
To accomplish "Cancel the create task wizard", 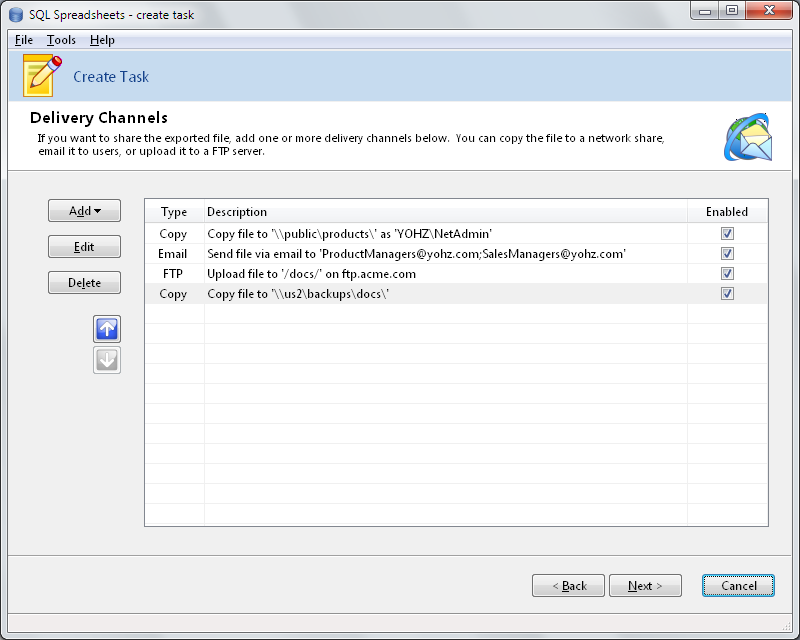I will (x=739, y=586).
